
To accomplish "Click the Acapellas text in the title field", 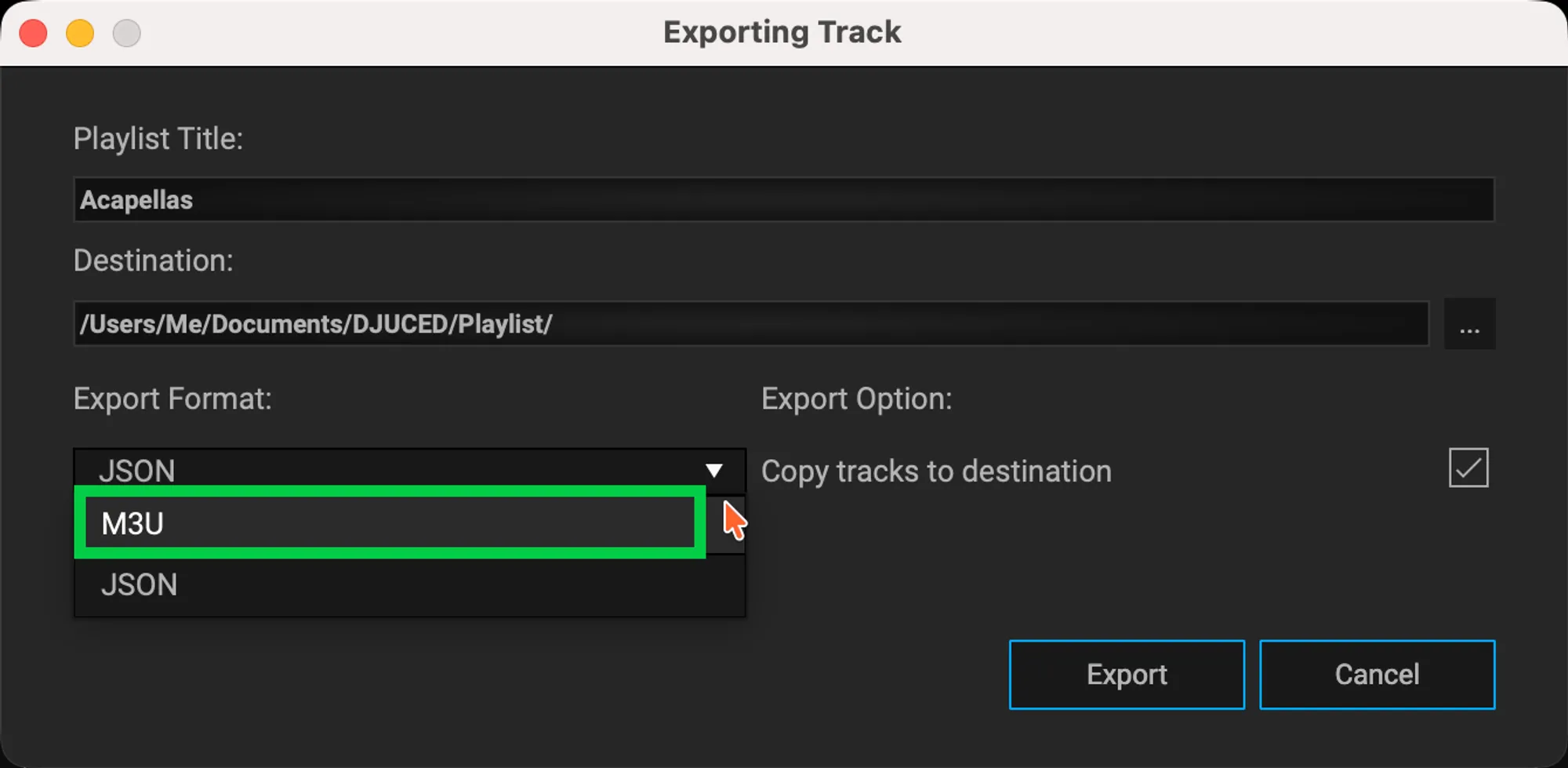I will coord(136,200).
